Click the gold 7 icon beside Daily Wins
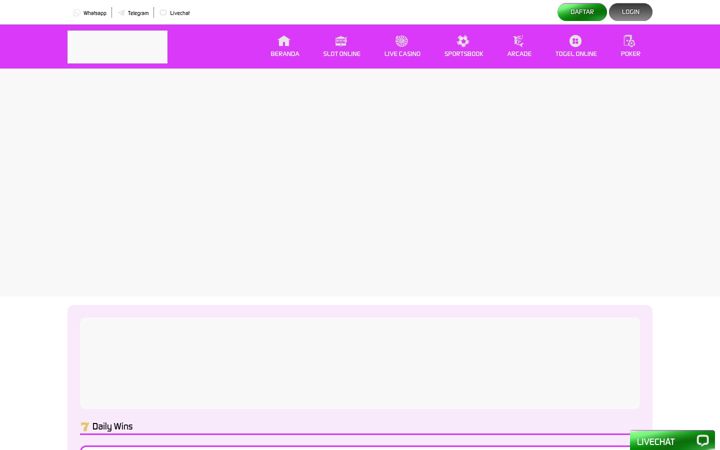 (x=84, y=427)
